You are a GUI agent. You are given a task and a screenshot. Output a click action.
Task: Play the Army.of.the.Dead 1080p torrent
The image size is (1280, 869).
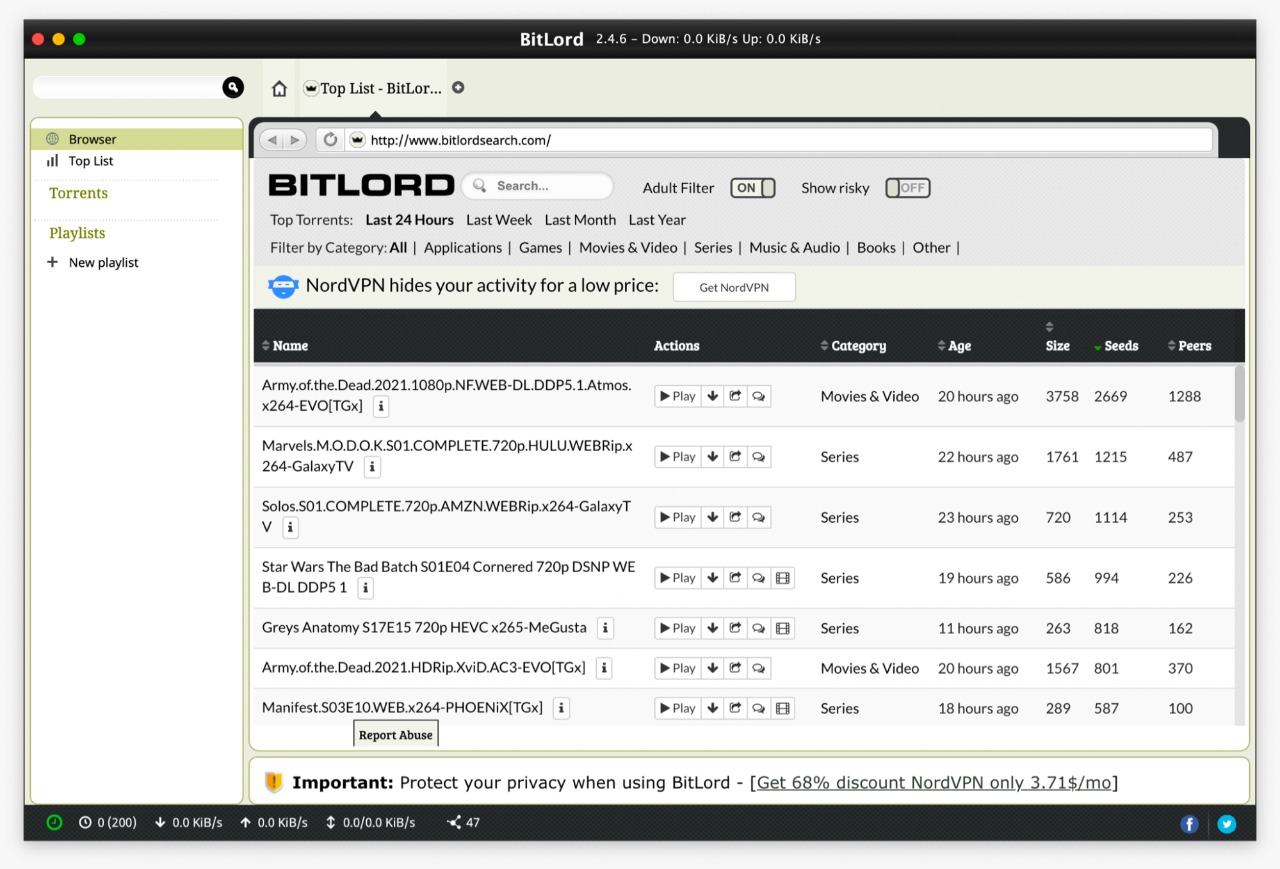(677, 396)
